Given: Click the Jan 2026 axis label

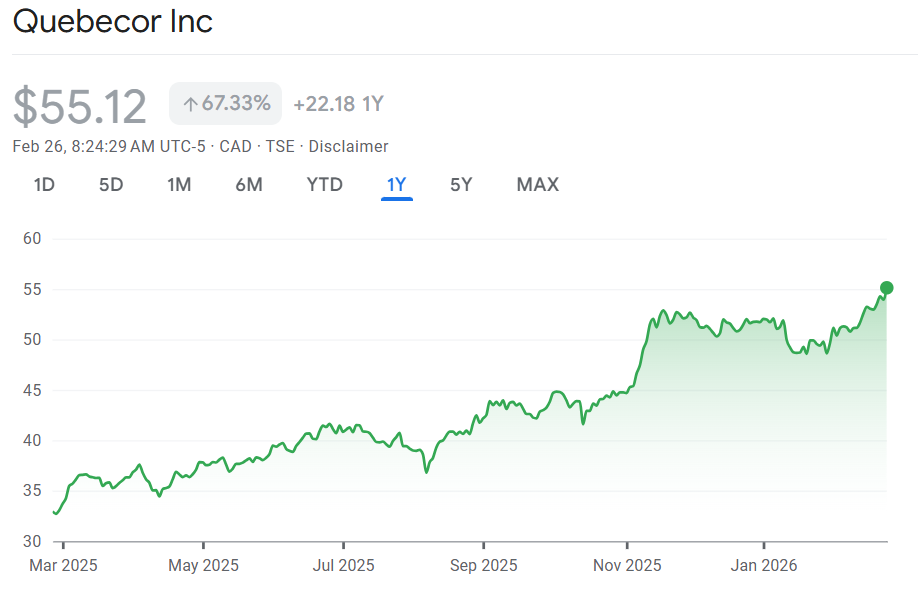Looking at the screenshot, I should pos(764,565).
